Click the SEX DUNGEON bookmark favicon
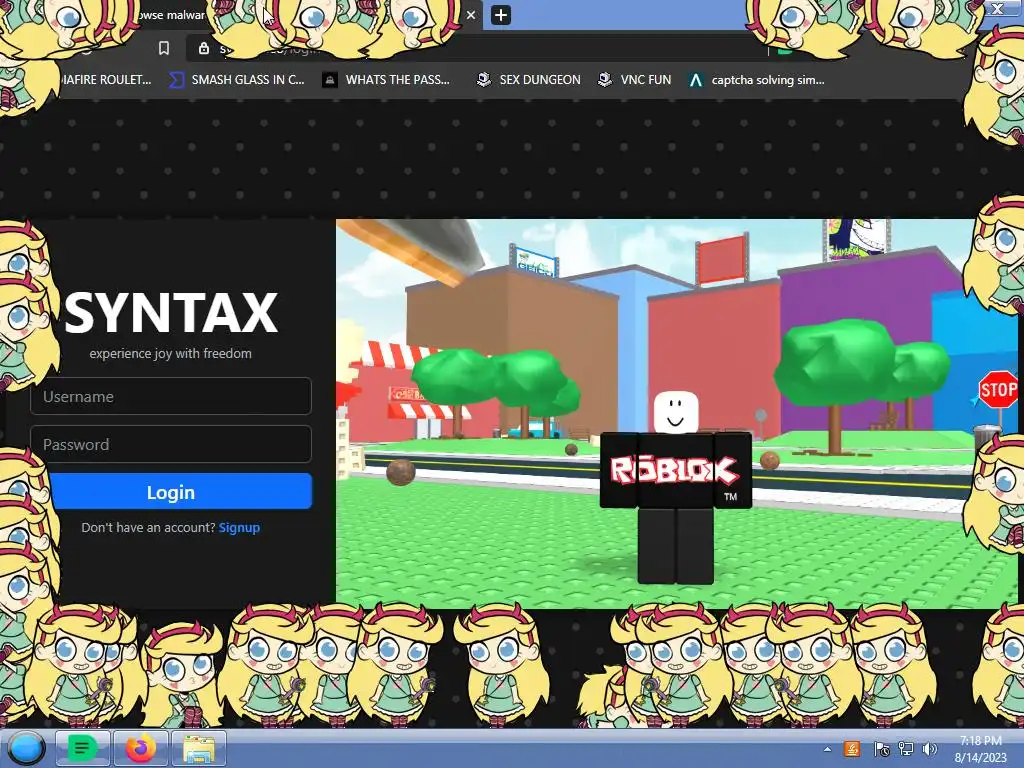This screenshot has height=768, width=1024. (x=484, y=80)
